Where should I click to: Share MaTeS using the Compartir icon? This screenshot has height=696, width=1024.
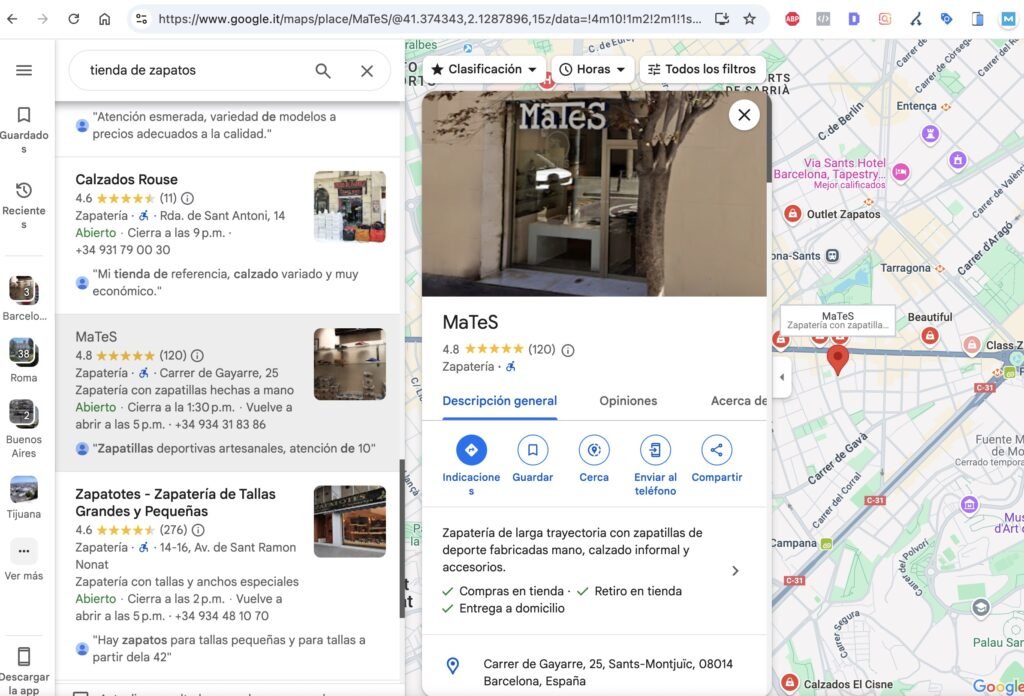pyautogui.click(x=716, y=450)
